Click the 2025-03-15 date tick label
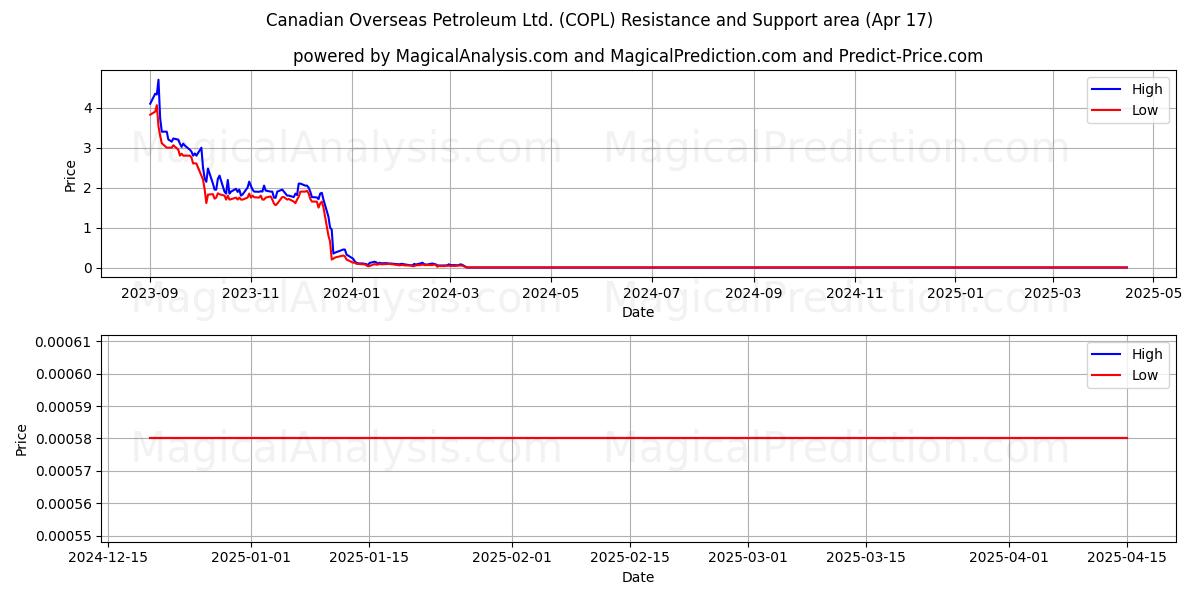This screenshot has height=600, width=1200. tap(866, 557)
